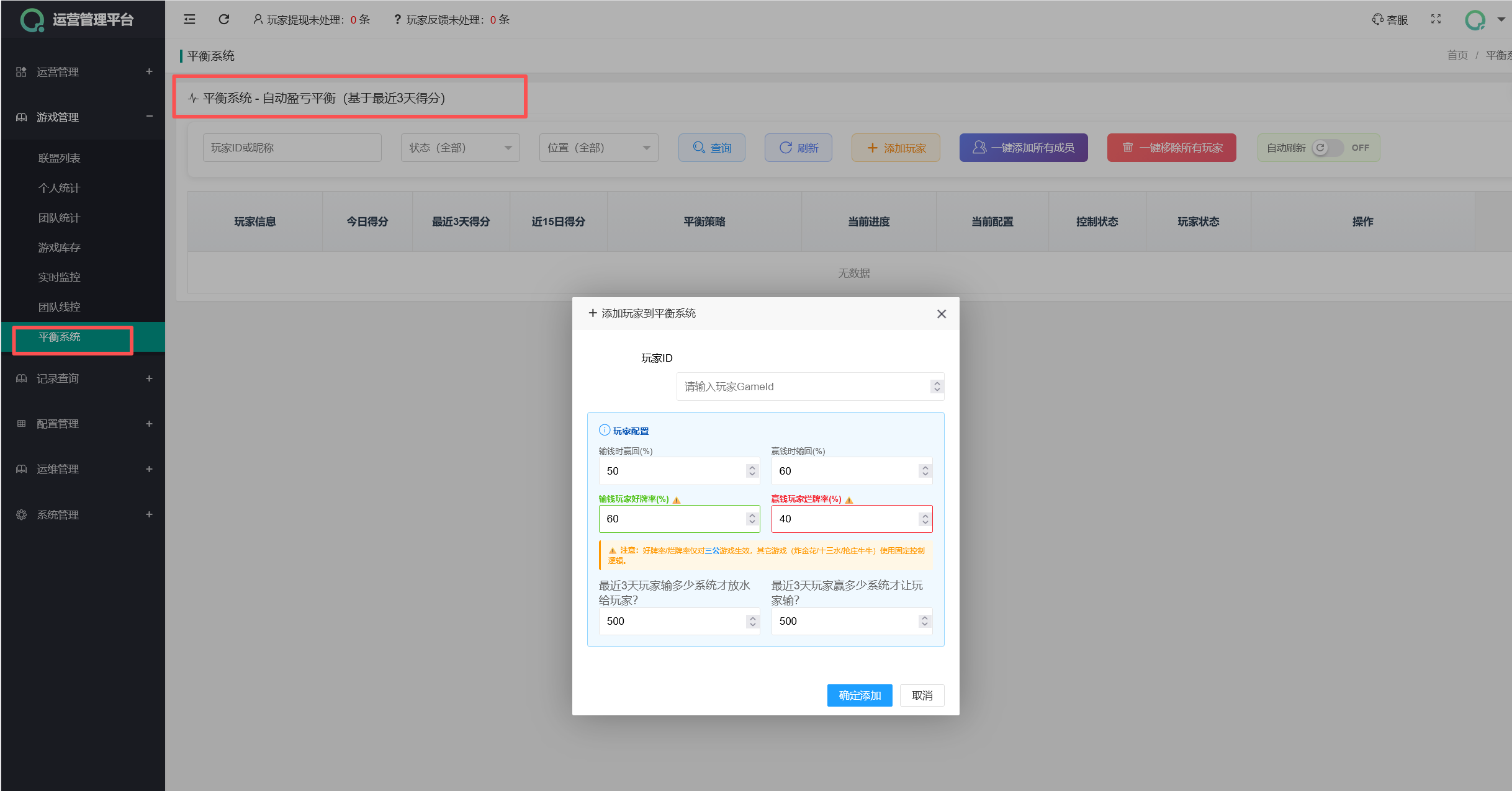This screenshot has height=791, width=1512.
Task: Close the add player dialog
Action: 941,314
